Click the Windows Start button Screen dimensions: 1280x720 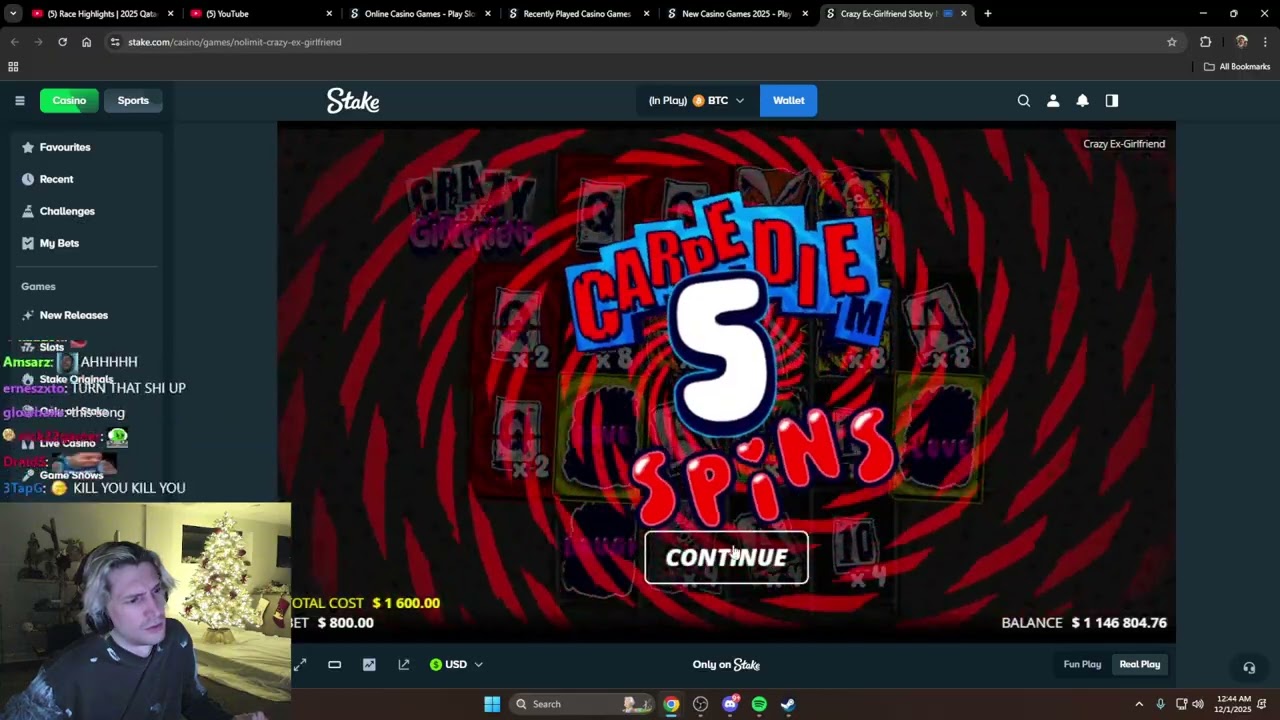tap(492, 704)
